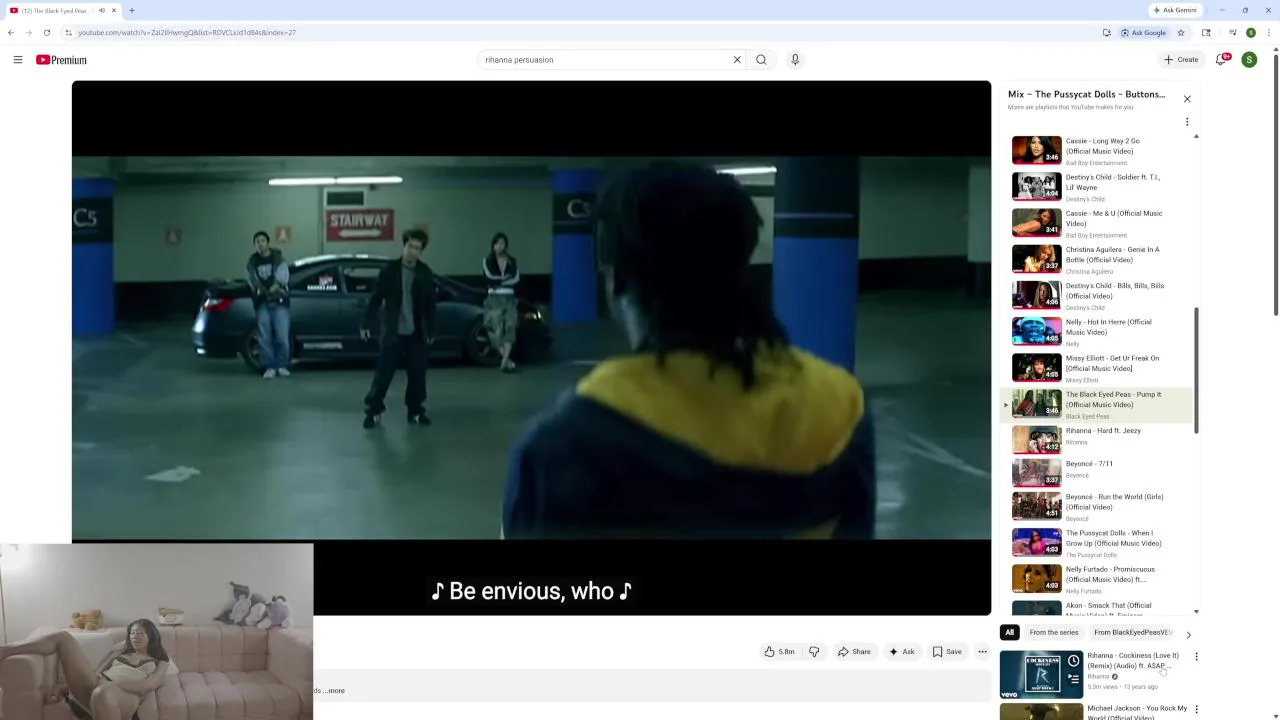Select From the series chip
1280x720 pixels.
1054,633
